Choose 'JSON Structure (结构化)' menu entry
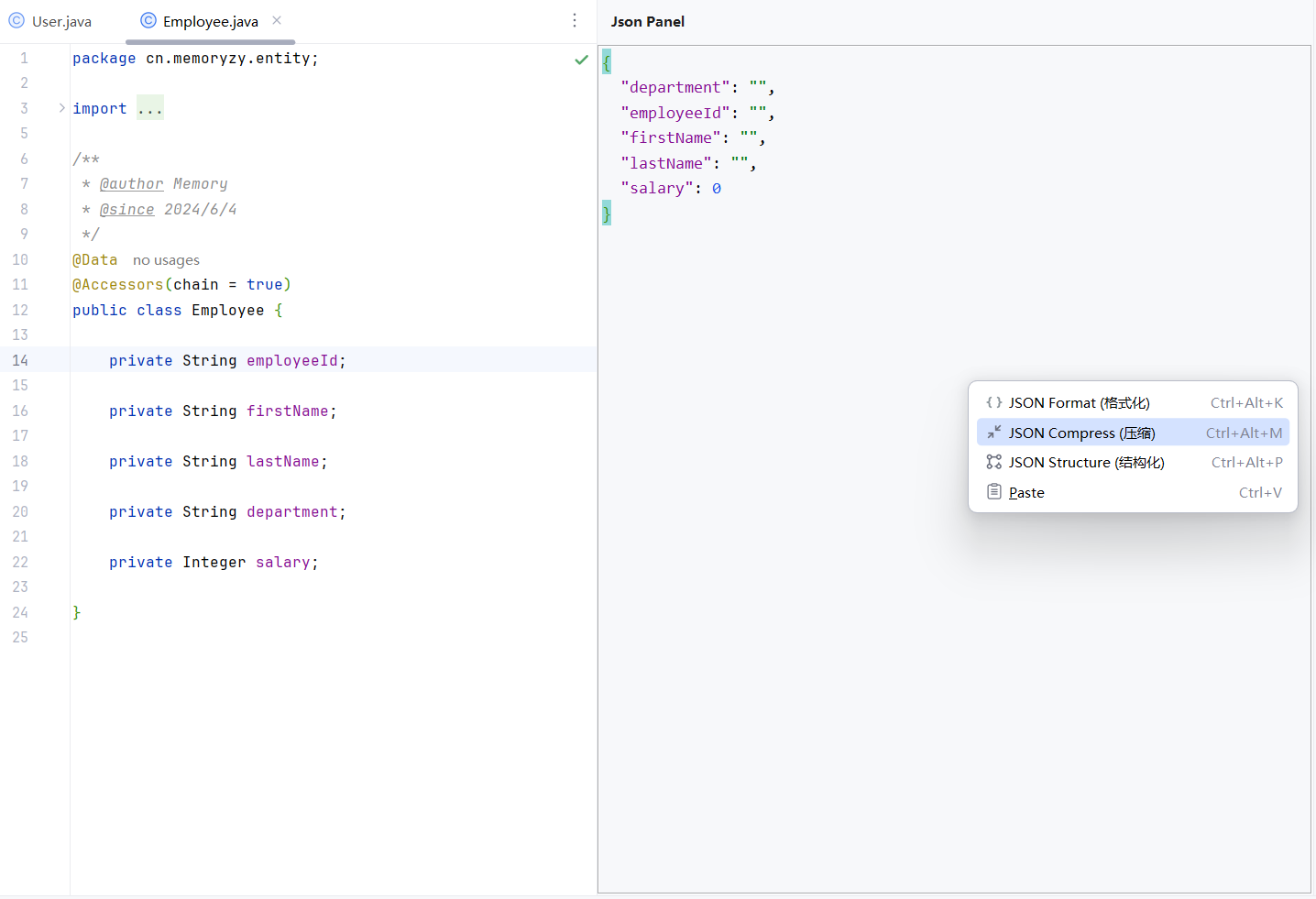This screenshot has width=1316, height=899. point(1086,462)
